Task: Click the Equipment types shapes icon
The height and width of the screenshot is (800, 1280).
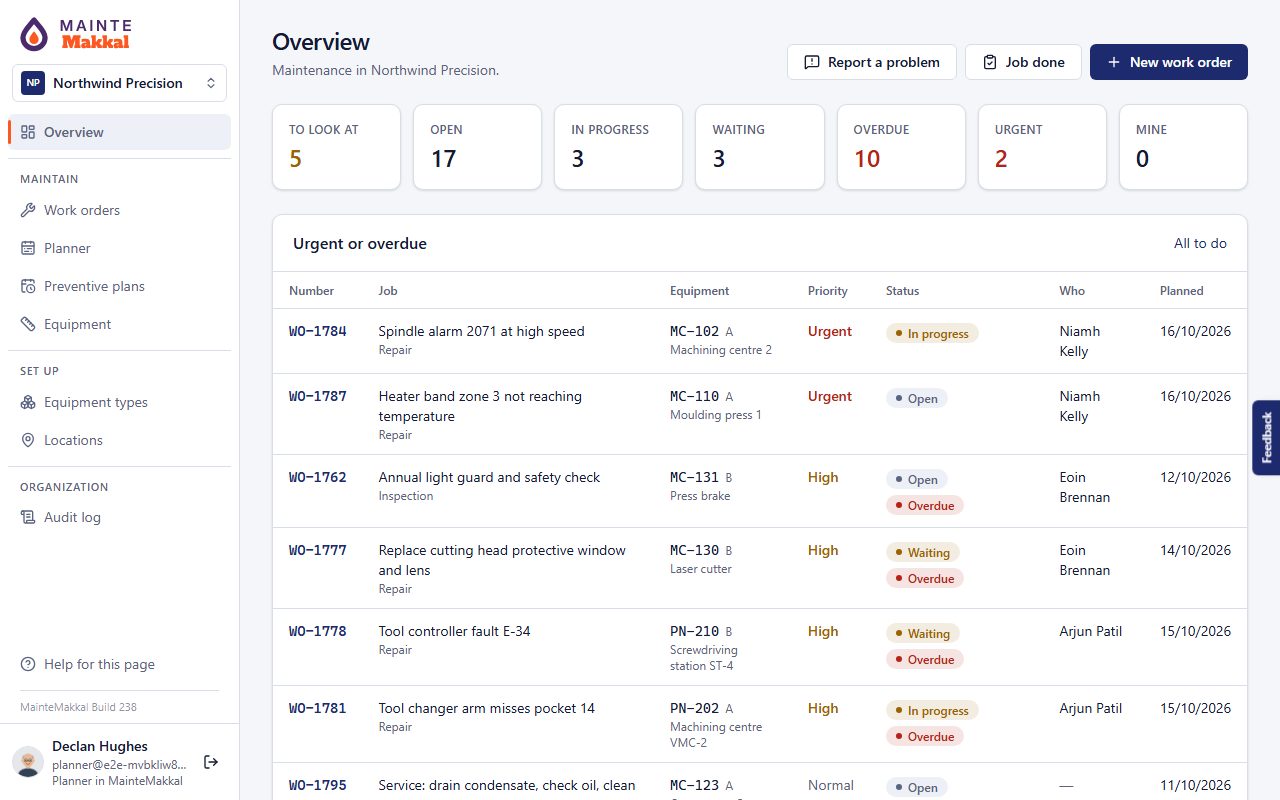Action: 28,402
